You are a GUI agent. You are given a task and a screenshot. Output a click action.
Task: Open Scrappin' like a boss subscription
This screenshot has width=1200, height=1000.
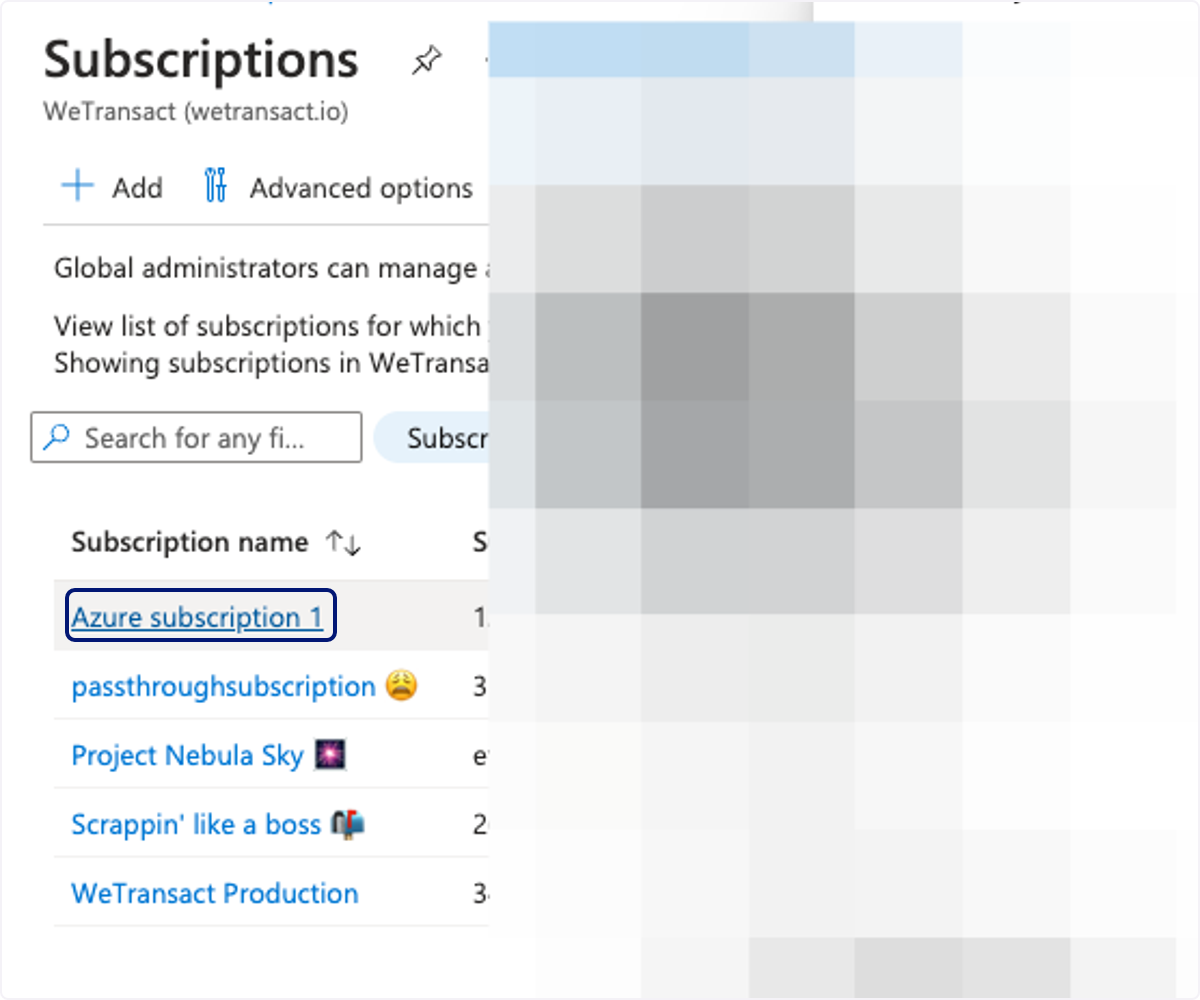tap(196, 824)
